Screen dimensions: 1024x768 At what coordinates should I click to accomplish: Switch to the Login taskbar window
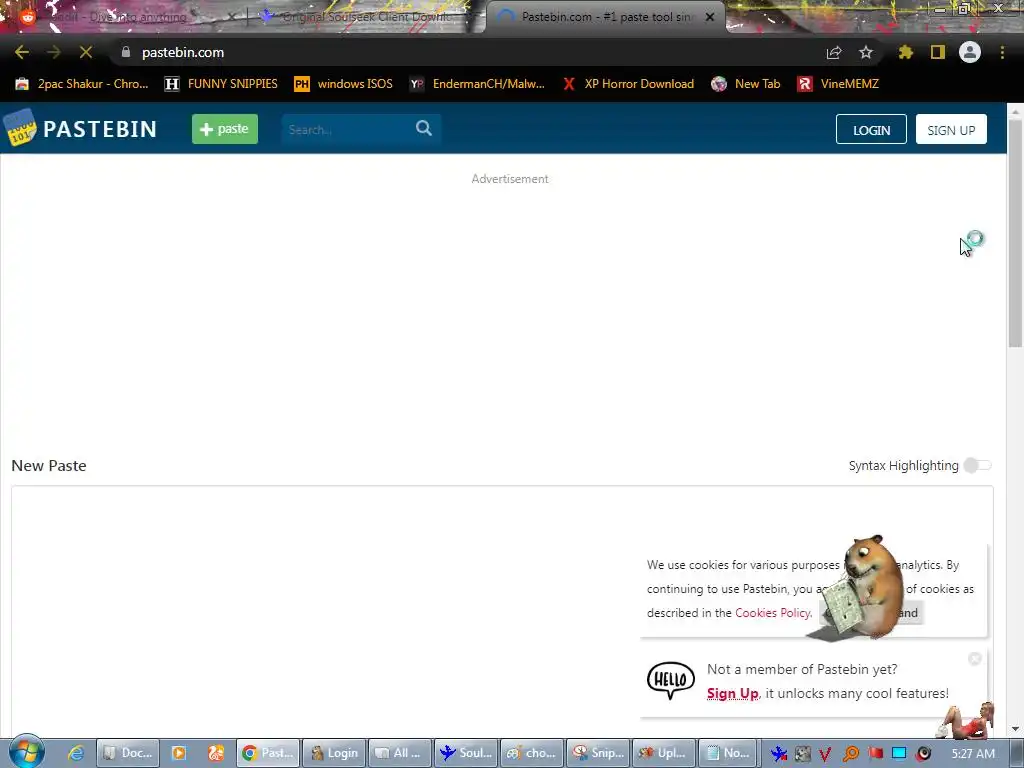(334, 753)
